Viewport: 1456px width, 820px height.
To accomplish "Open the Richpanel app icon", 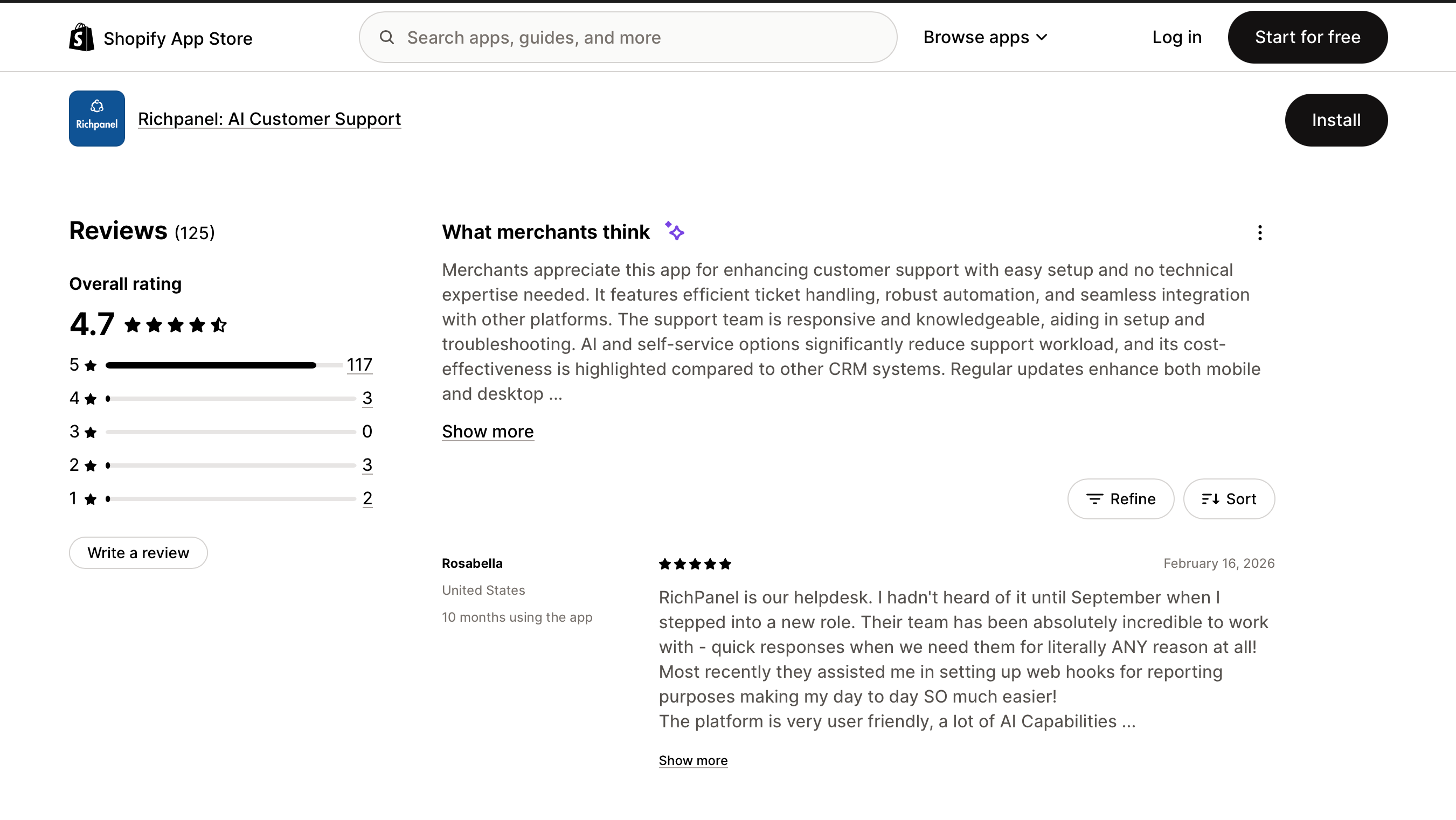I will pyautogui.click(x=96, y=119).
